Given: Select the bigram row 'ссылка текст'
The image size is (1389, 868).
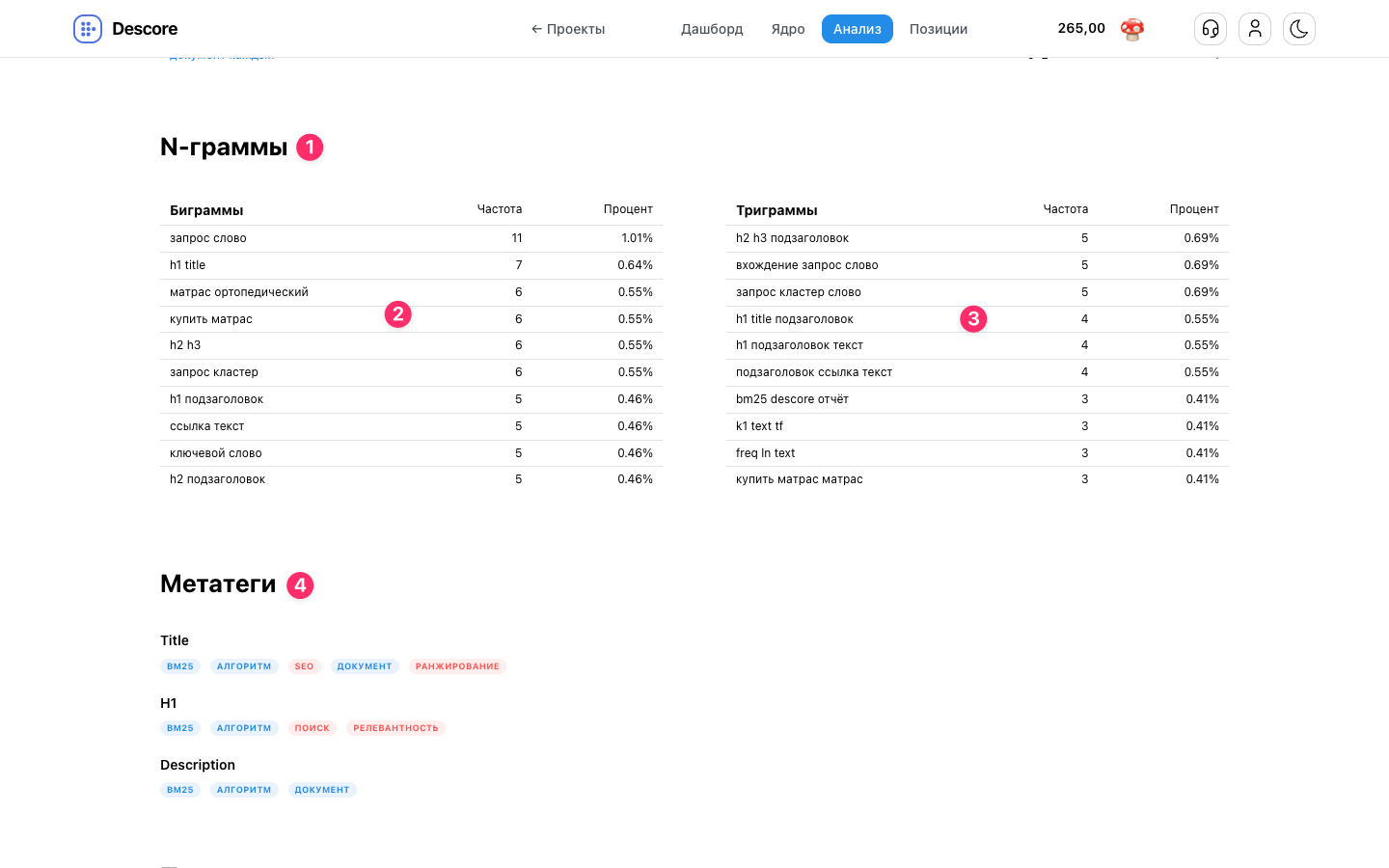Looking at the screenshot, I should [x=411, y=426].
